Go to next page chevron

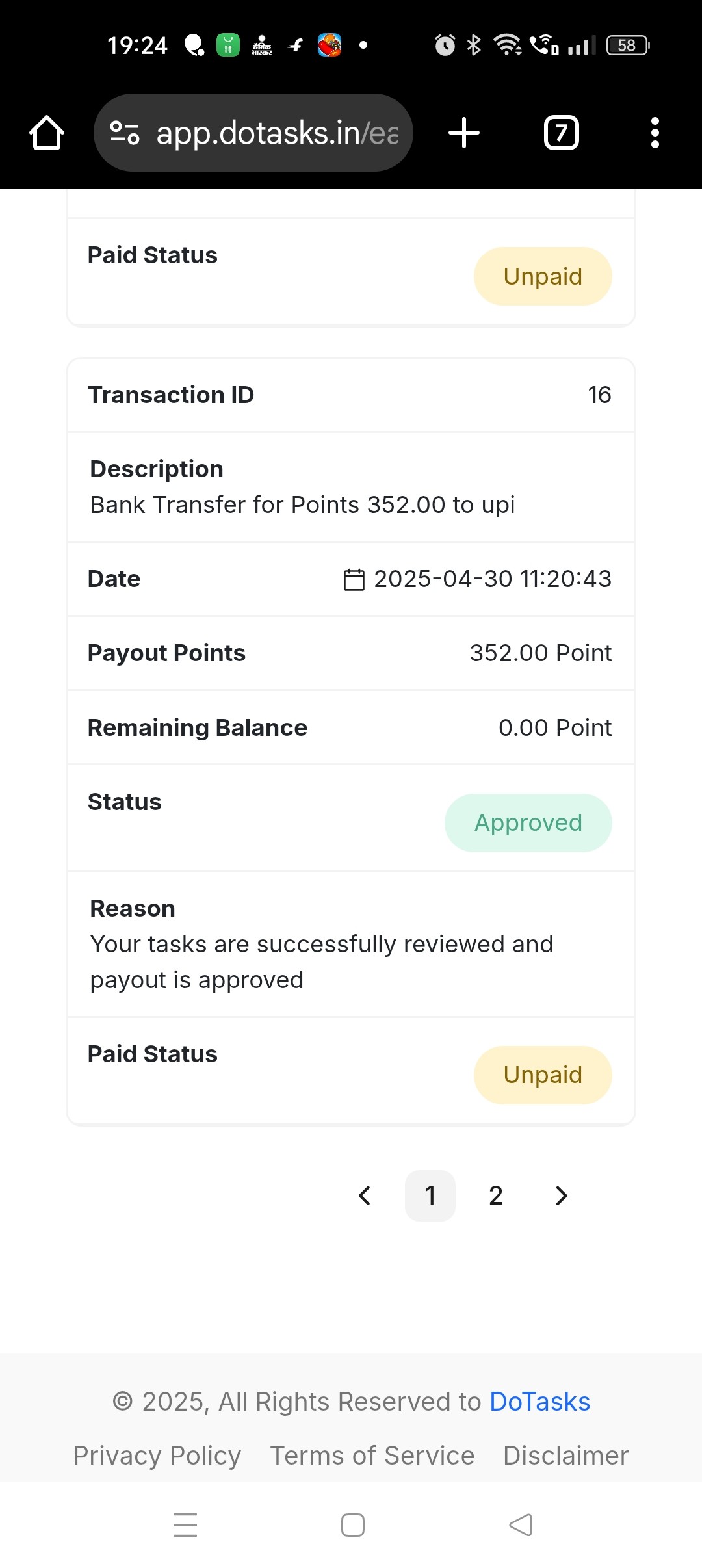tap(562, 1196)
